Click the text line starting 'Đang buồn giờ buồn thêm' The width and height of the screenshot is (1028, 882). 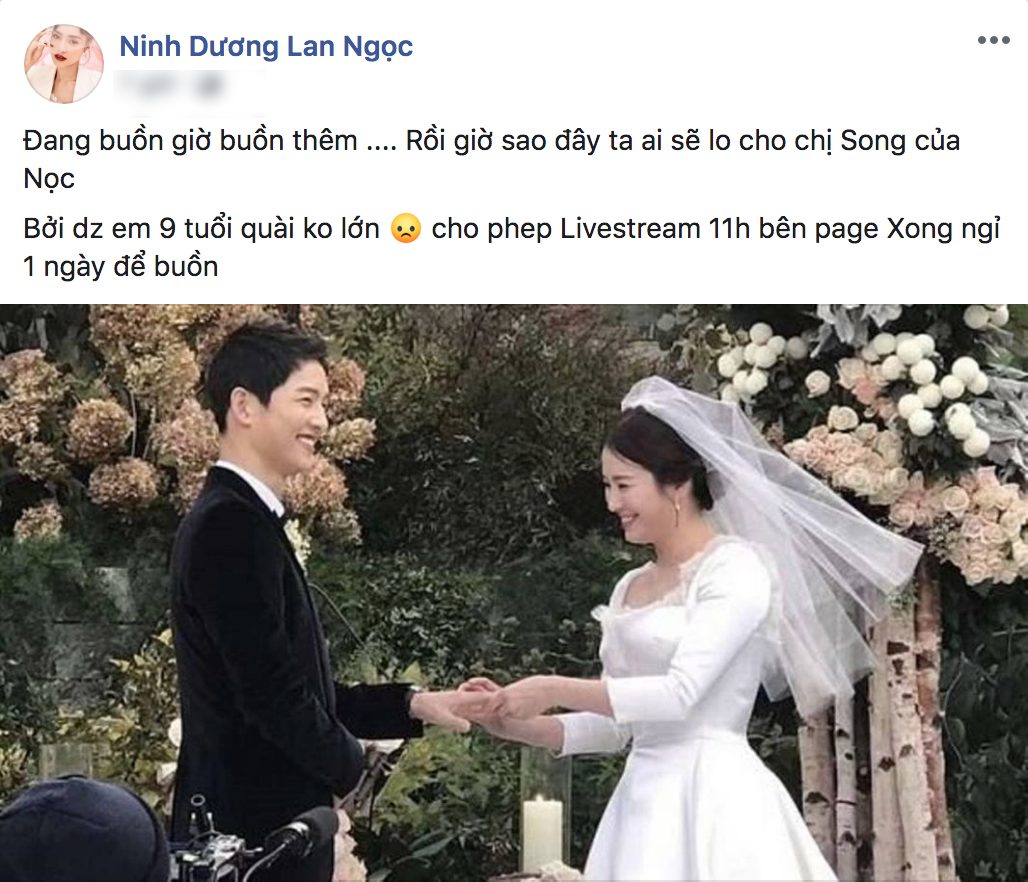click(492, 140)
